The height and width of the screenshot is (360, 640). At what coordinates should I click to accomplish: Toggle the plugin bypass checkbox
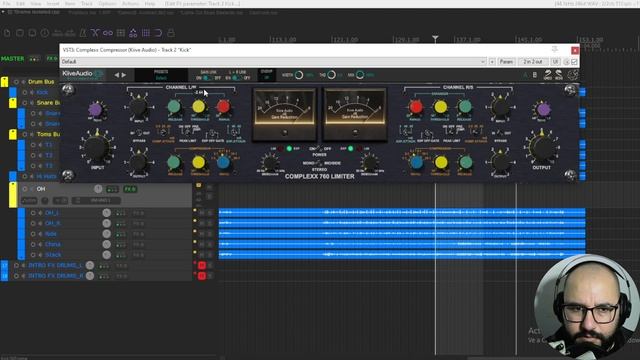tap(574, 62)
